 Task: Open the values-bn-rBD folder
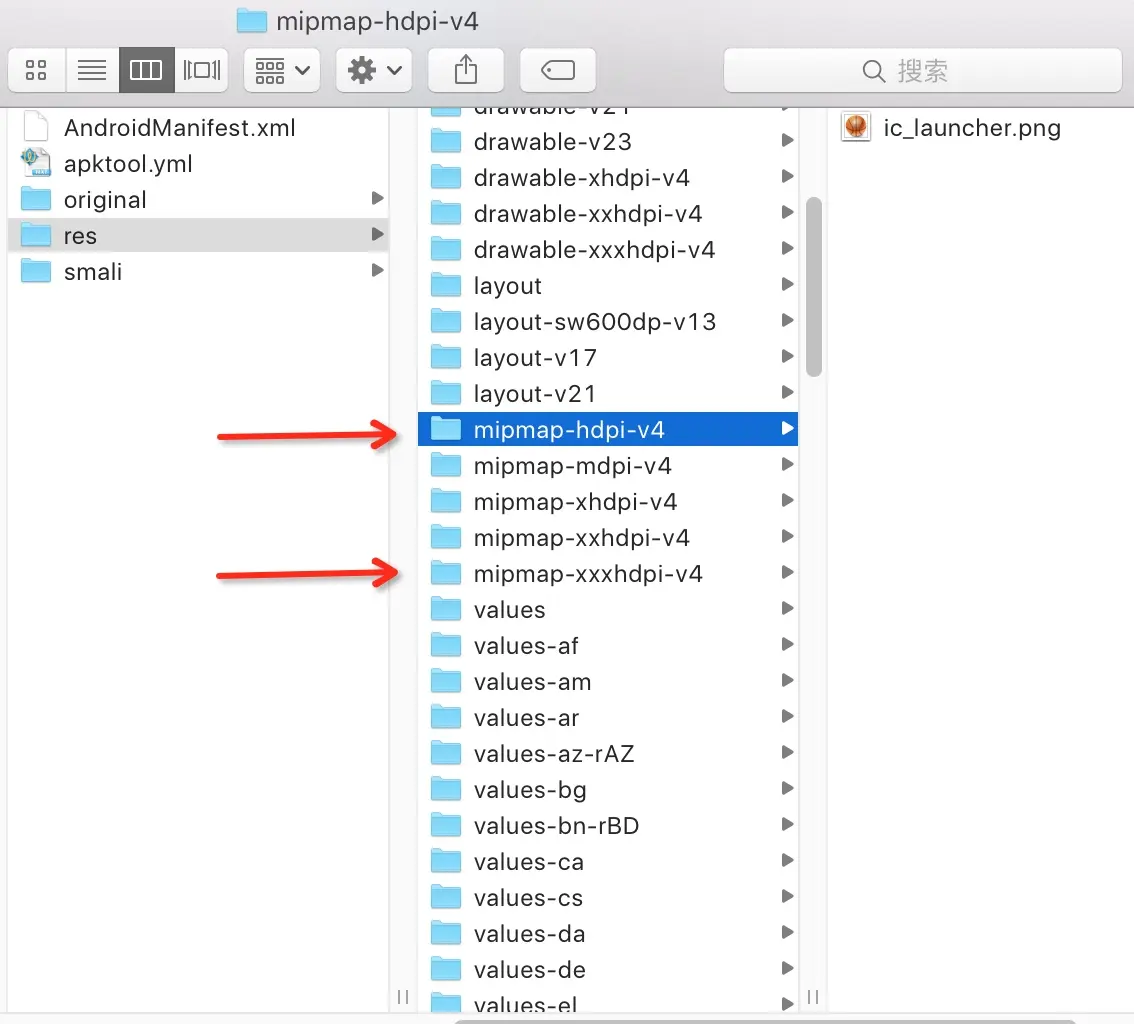[608, 826]
